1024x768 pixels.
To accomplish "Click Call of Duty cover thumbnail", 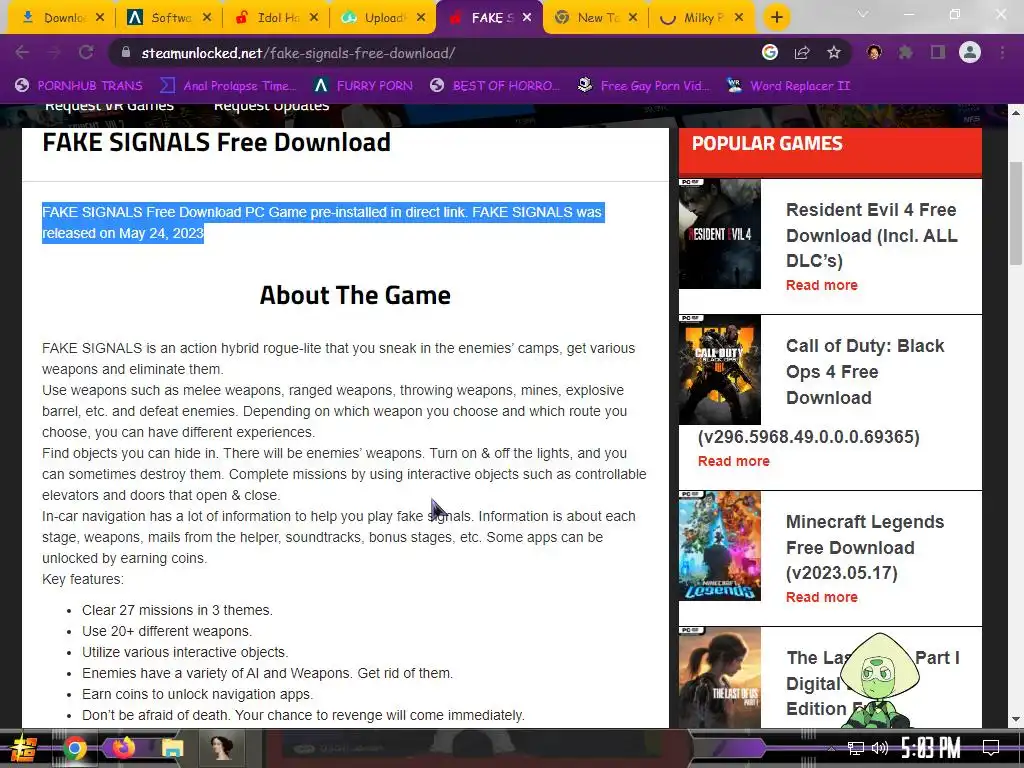I will (720, 370).
